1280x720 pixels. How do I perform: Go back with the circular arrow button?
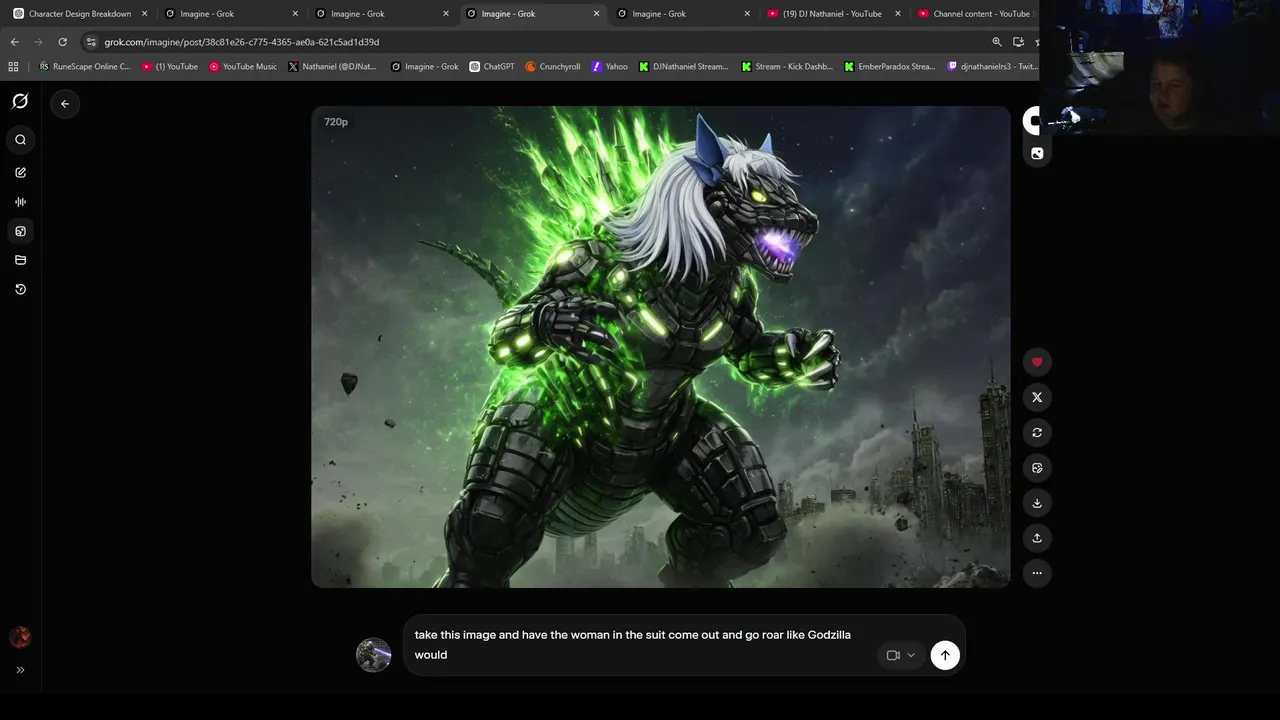65,104
